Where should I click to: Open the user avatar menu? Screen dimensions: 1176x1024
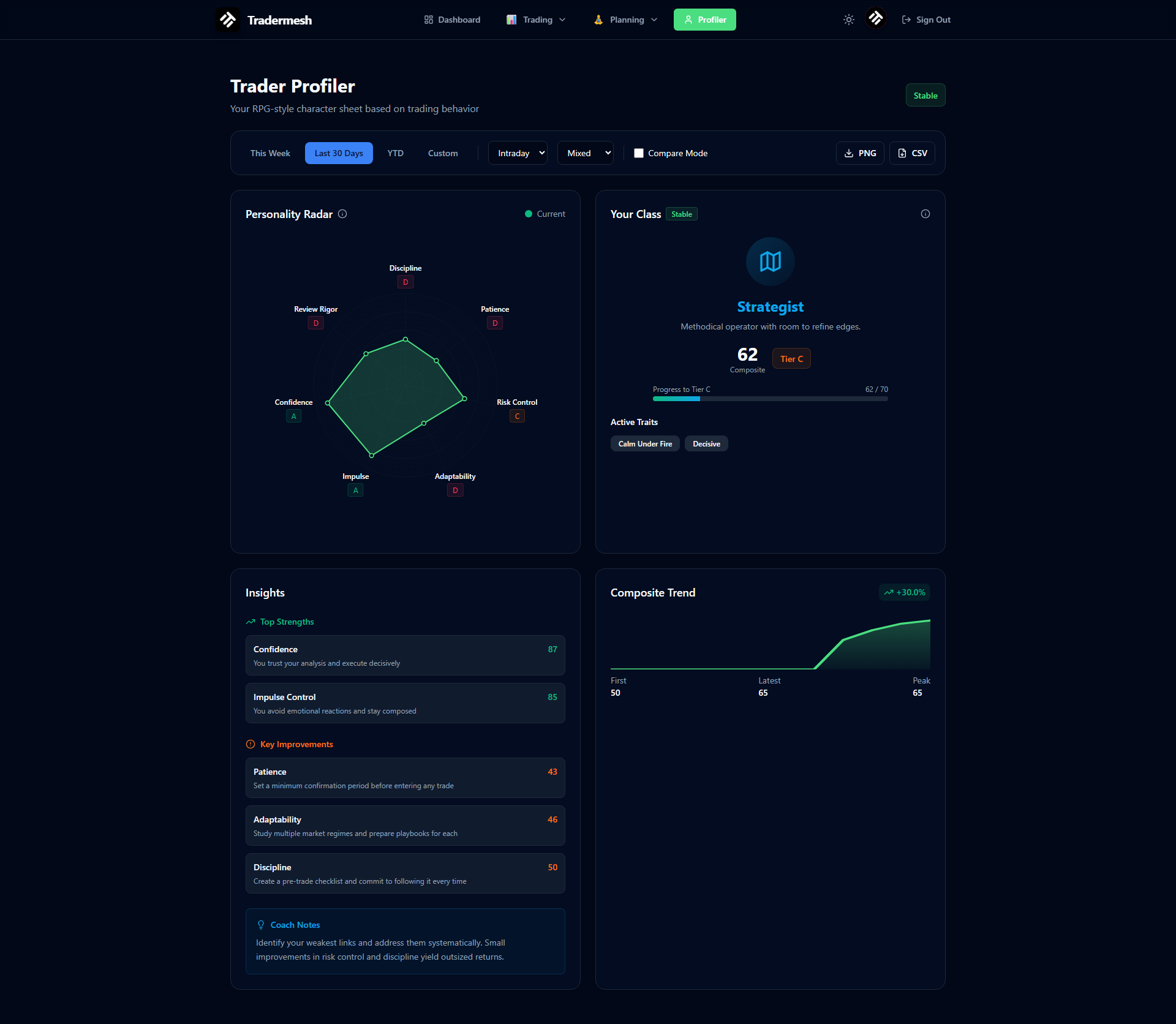click(x=876, y=18)
